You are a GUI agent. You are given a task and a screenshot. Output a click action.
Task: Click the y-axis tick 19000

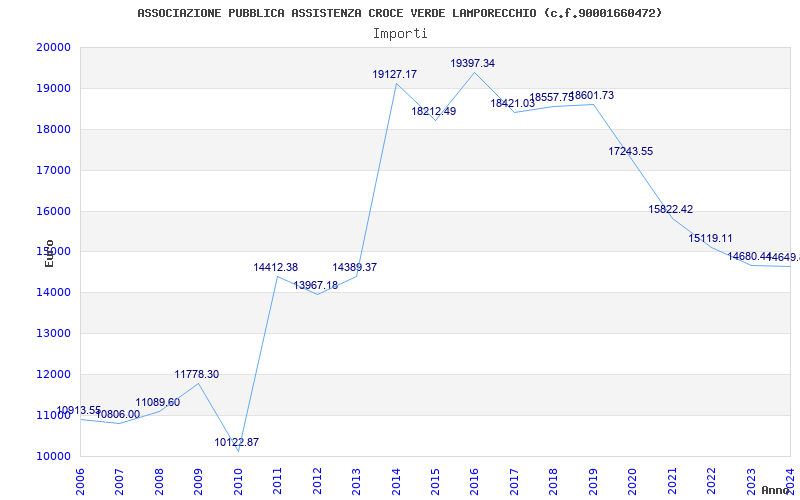pos(53,88)
